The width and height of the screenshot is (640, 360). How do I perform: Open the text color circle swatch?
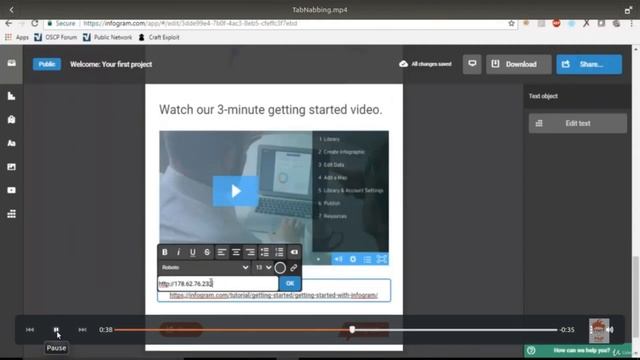[x=280, y=268]
